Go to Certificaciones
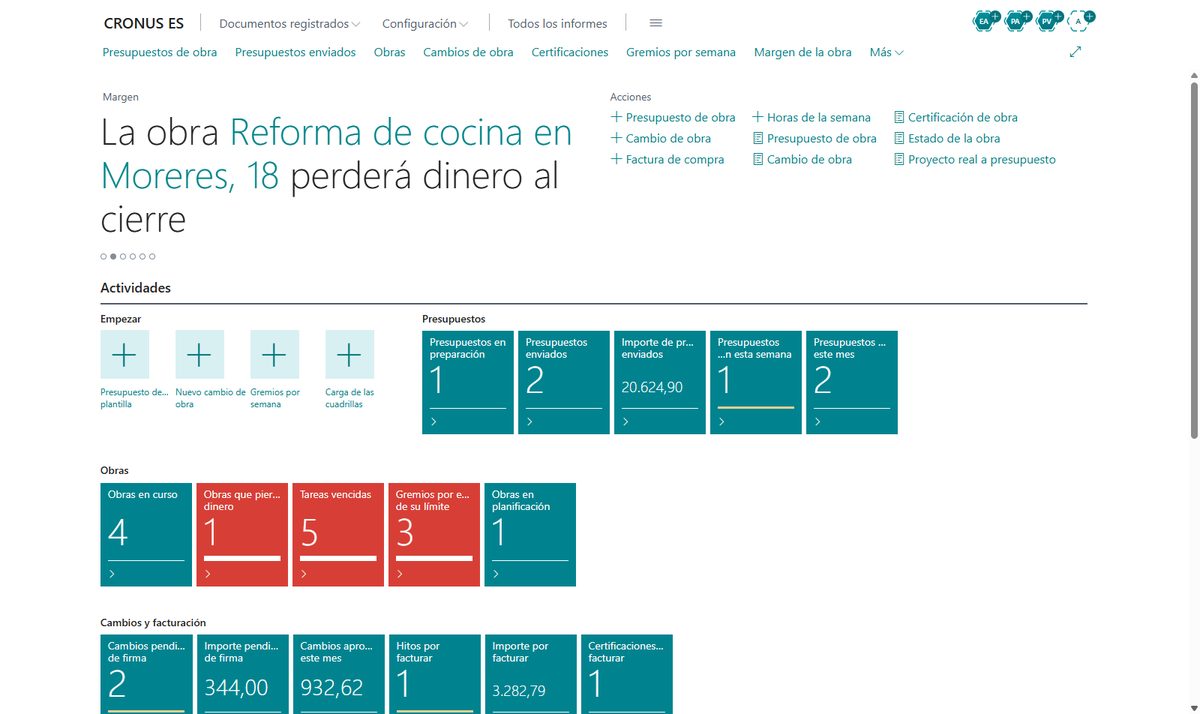Screen dimensions: 1200x714 pyautogui.click(x=570, y=52)
